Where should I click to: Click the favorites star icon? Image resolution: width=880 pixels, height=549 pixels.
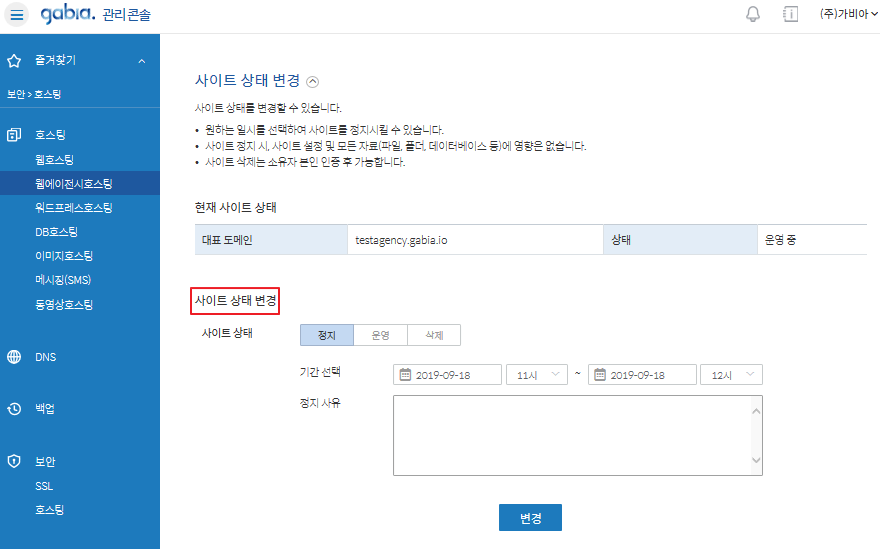(14, 61)
